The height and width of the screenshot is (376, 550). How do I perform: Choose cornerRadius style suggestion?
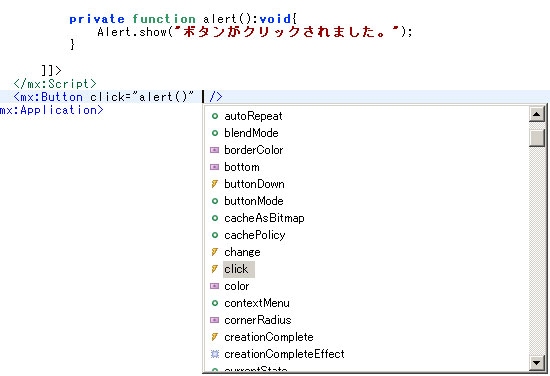[x=258, y=320]
